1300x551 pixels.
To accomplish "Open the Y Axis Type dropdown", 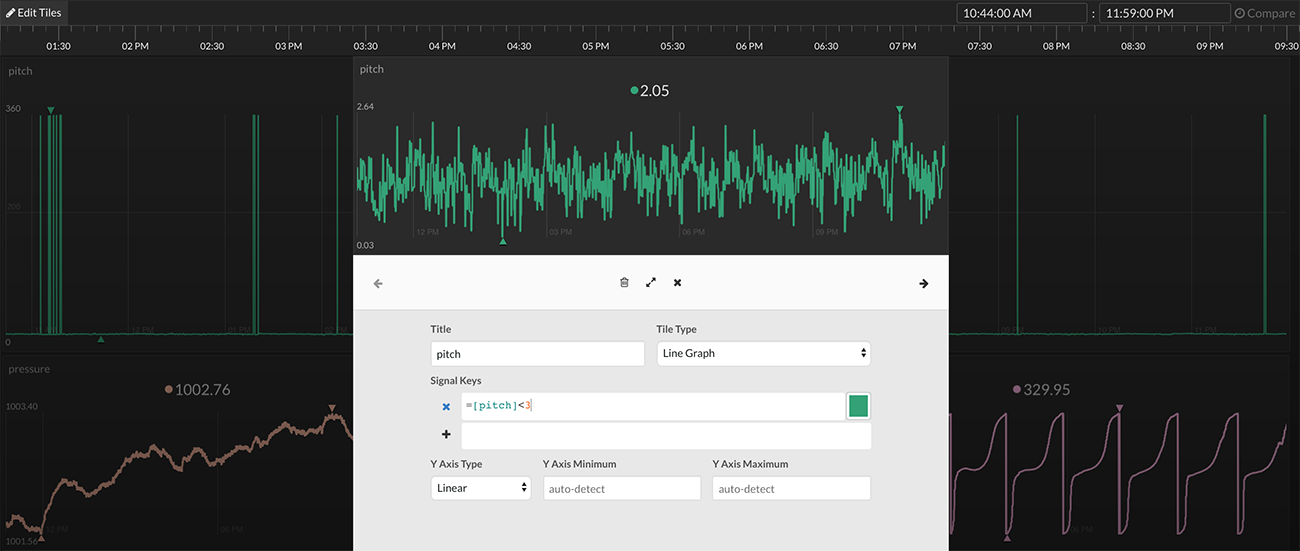I will (481, 488).
